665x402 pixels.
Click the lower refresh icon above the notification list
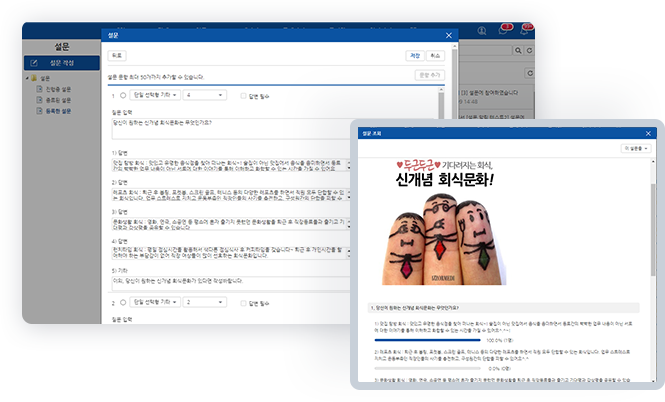pos(530,73)
